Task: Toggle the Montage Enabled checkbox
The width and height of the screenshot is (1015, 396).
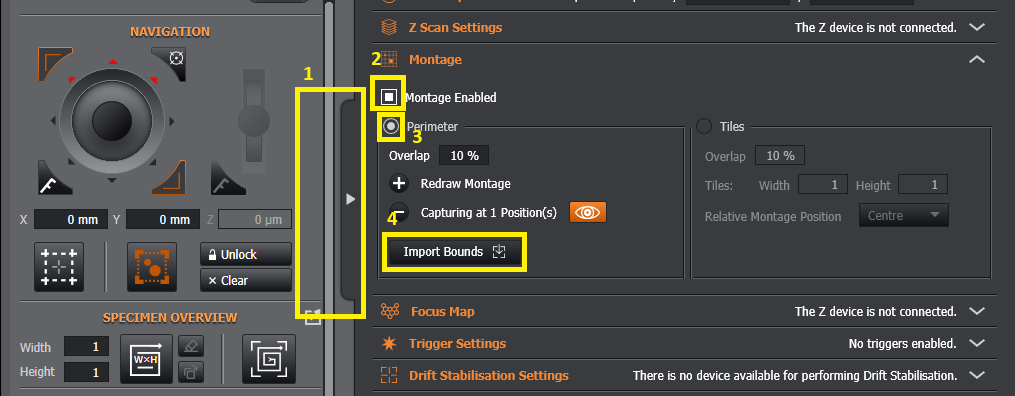Action: click(x=389, y=97)
